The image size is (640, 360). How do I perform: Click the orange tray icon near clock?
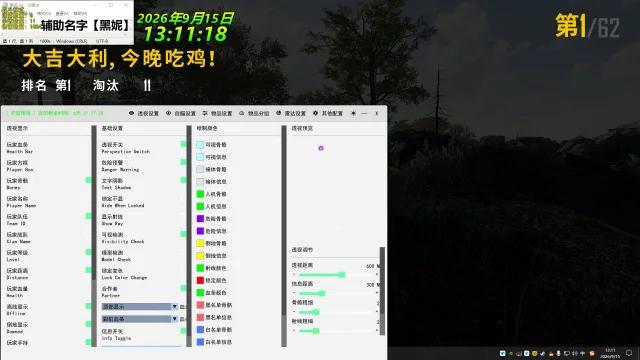coord(592,353)
